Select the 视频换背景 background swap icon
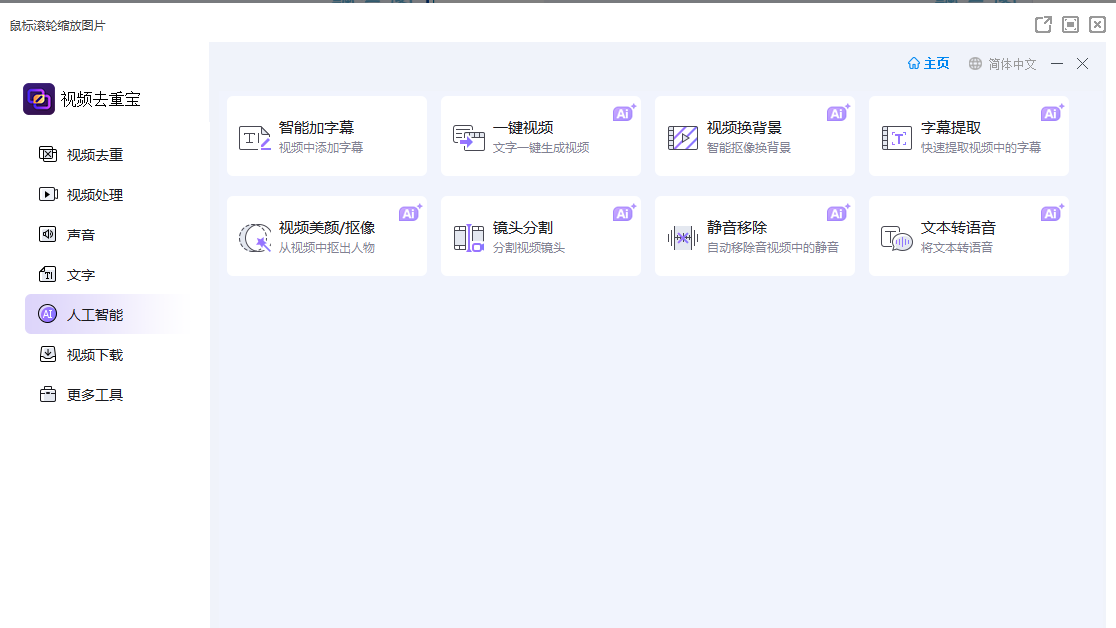This screenshot has width=1116, height=628. click(682, 138)
